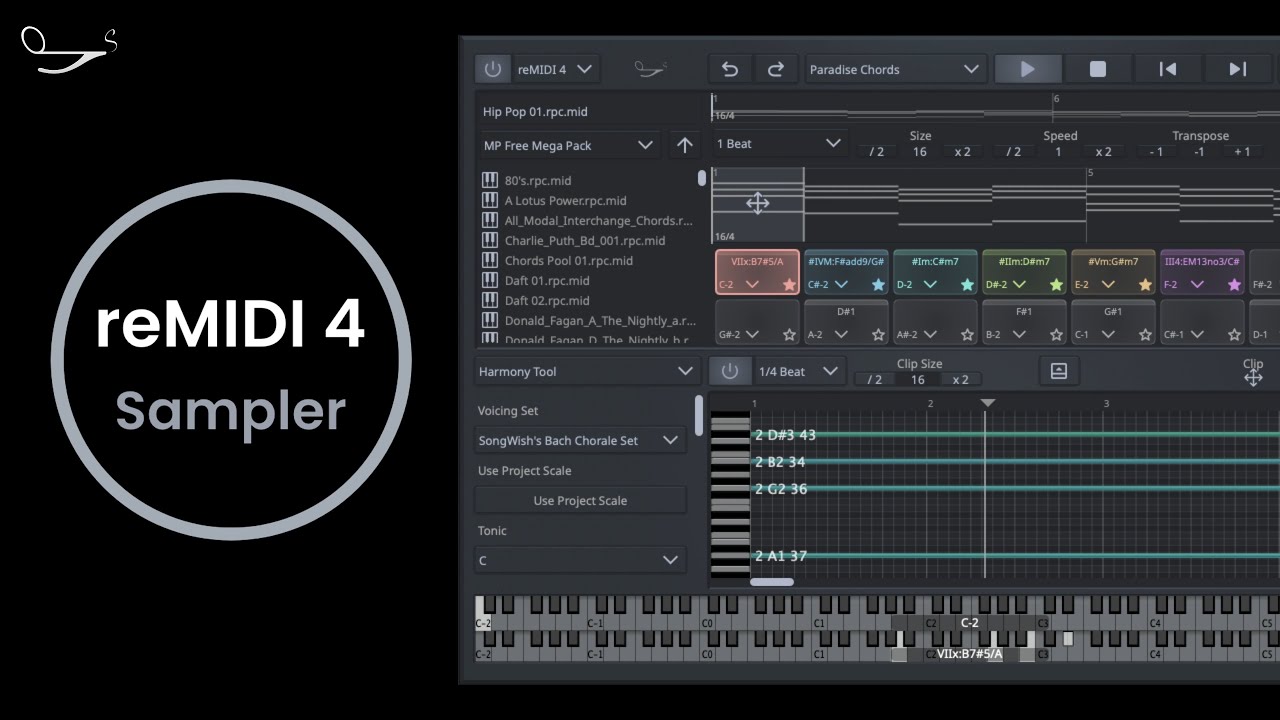
Task: Toggle favorite star on E-2 pad
Action: pos(1145,285)
